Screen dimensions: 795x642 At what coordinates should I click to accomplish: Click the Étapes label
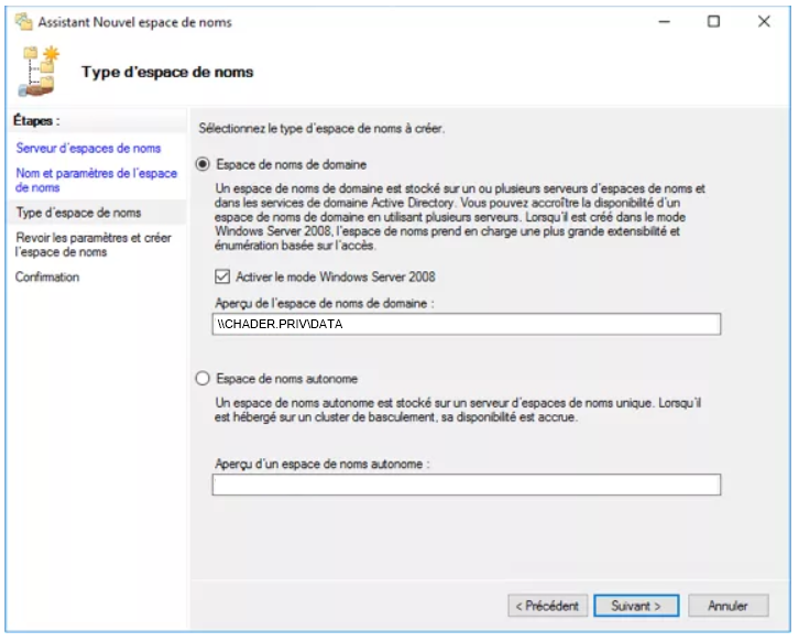(37, 121)
